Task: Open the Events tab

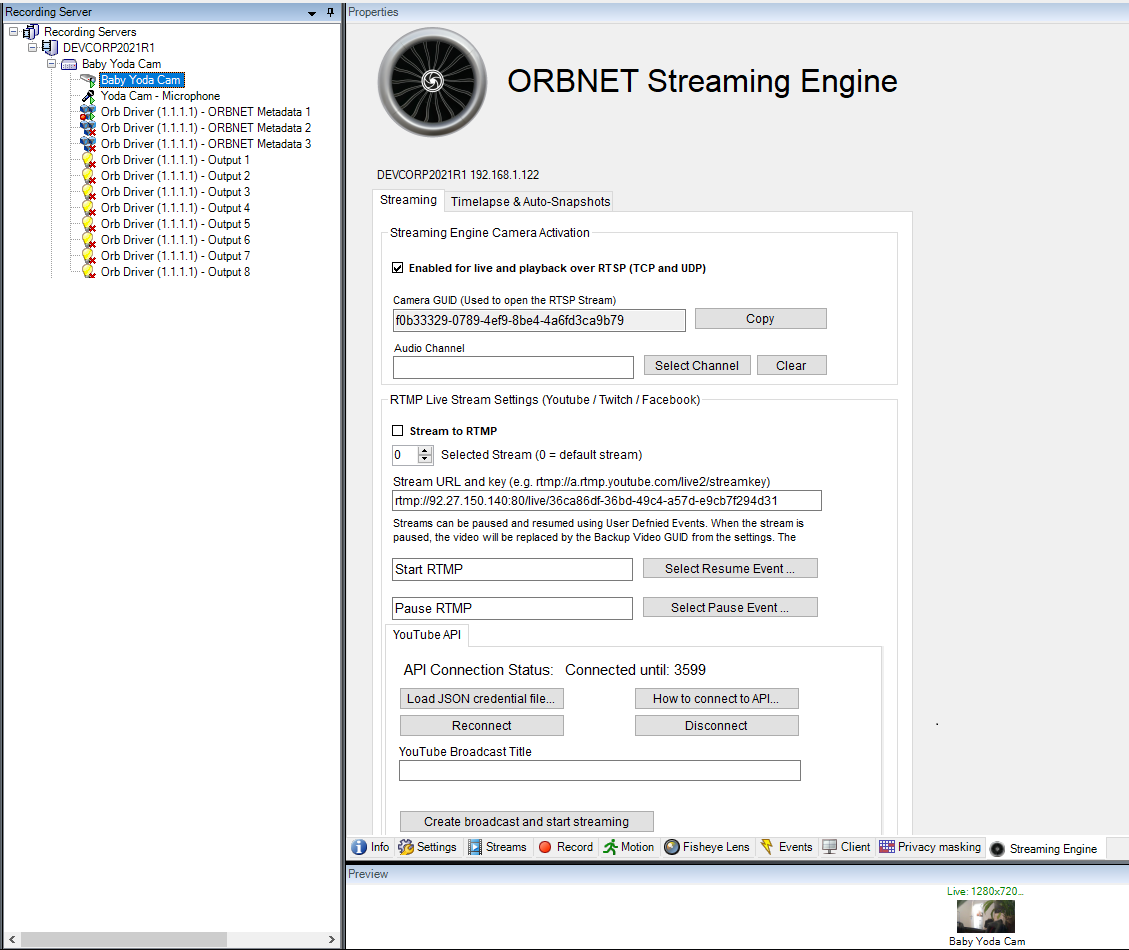Action: click(786, 847)
